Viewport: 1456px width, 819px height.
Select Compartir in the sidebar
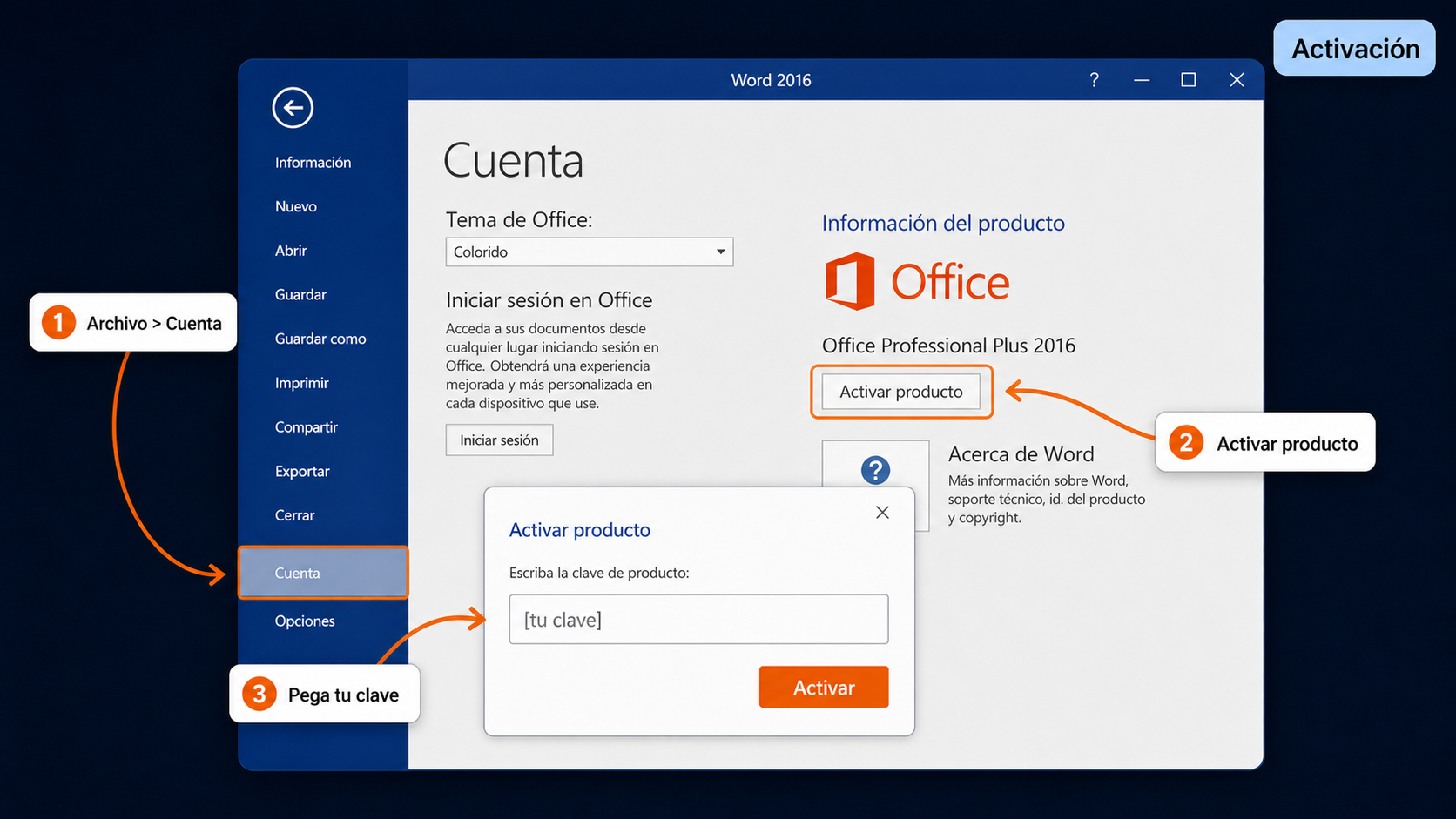pos(306,427)
